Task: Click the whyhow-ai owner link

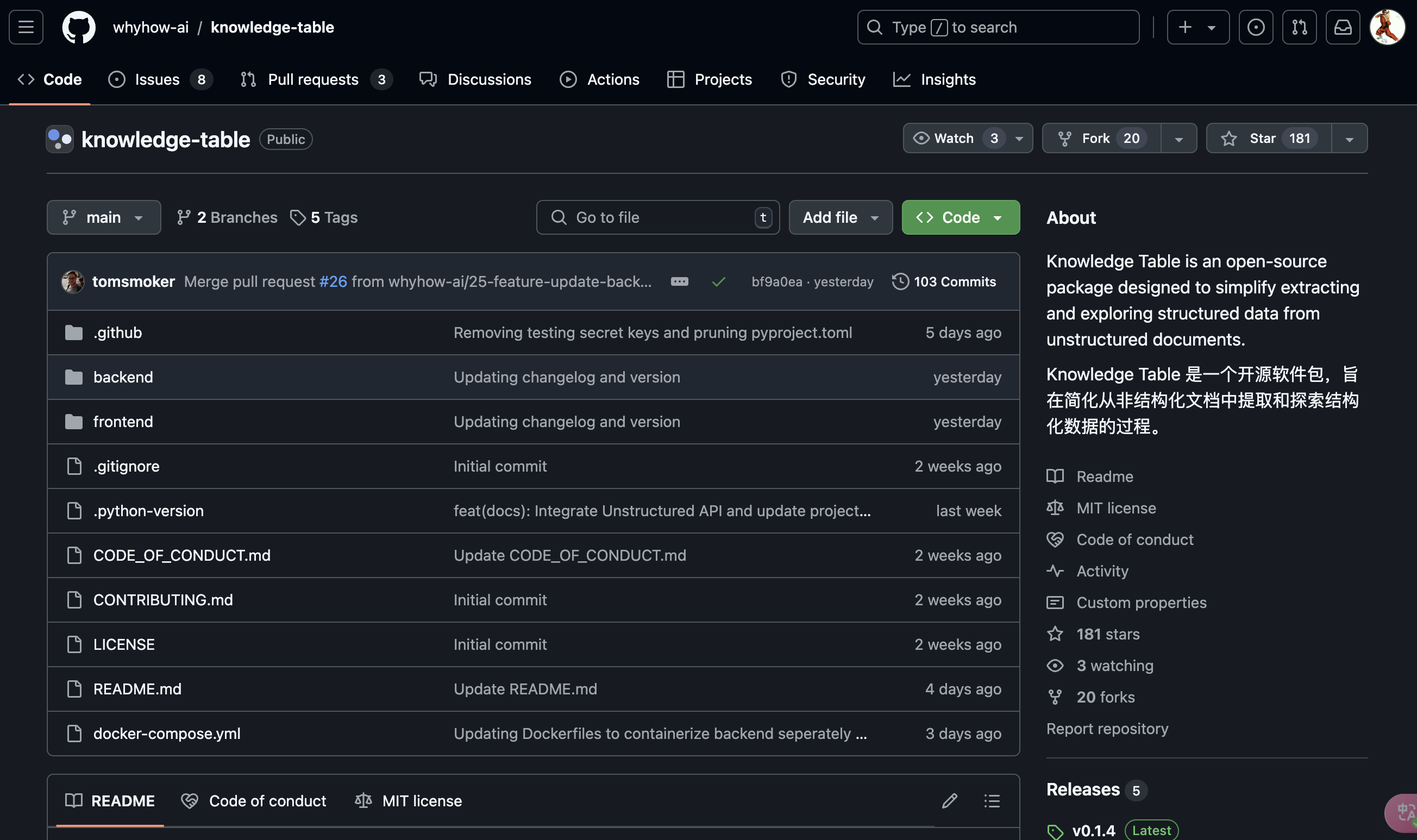Action: (151, 27)
